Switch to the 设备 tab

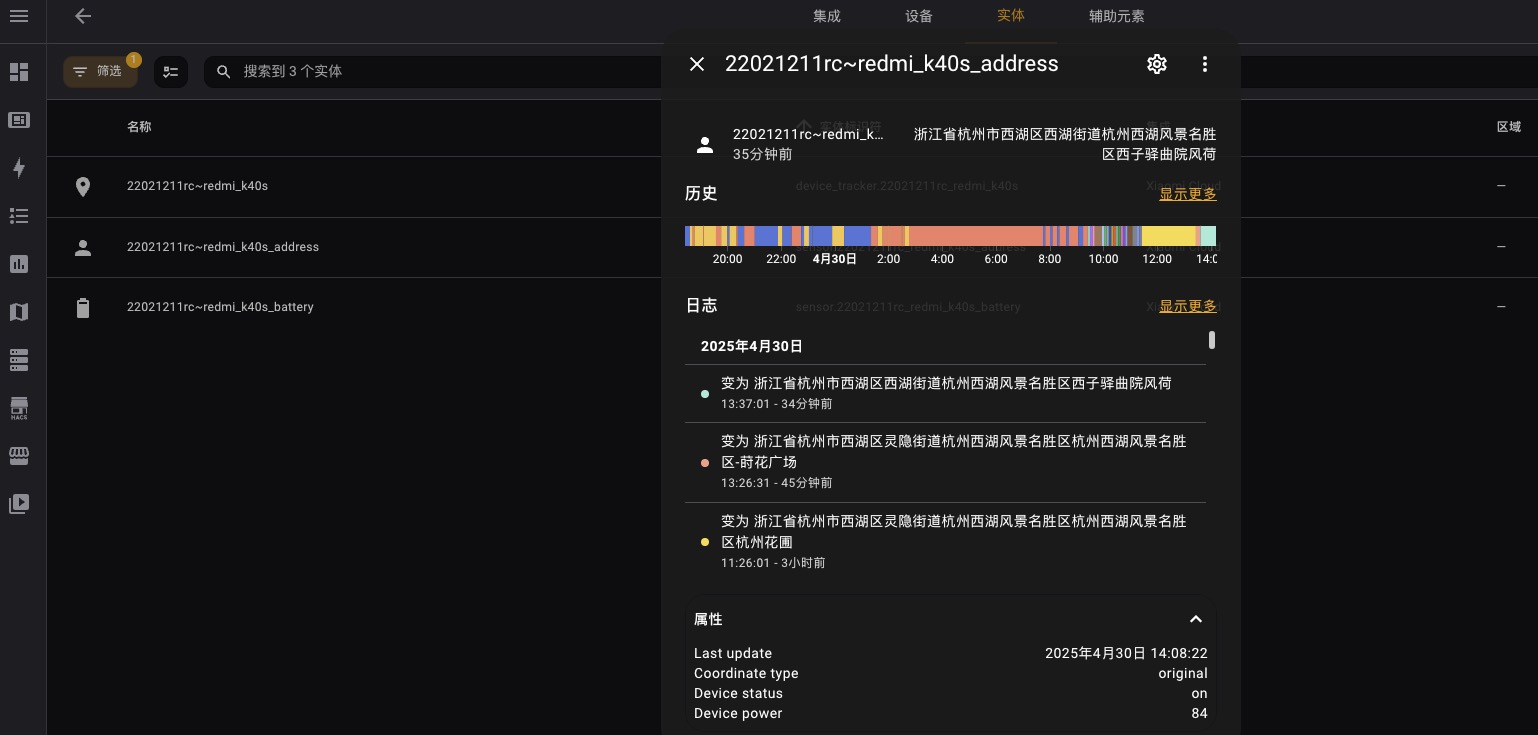point(919,16)
